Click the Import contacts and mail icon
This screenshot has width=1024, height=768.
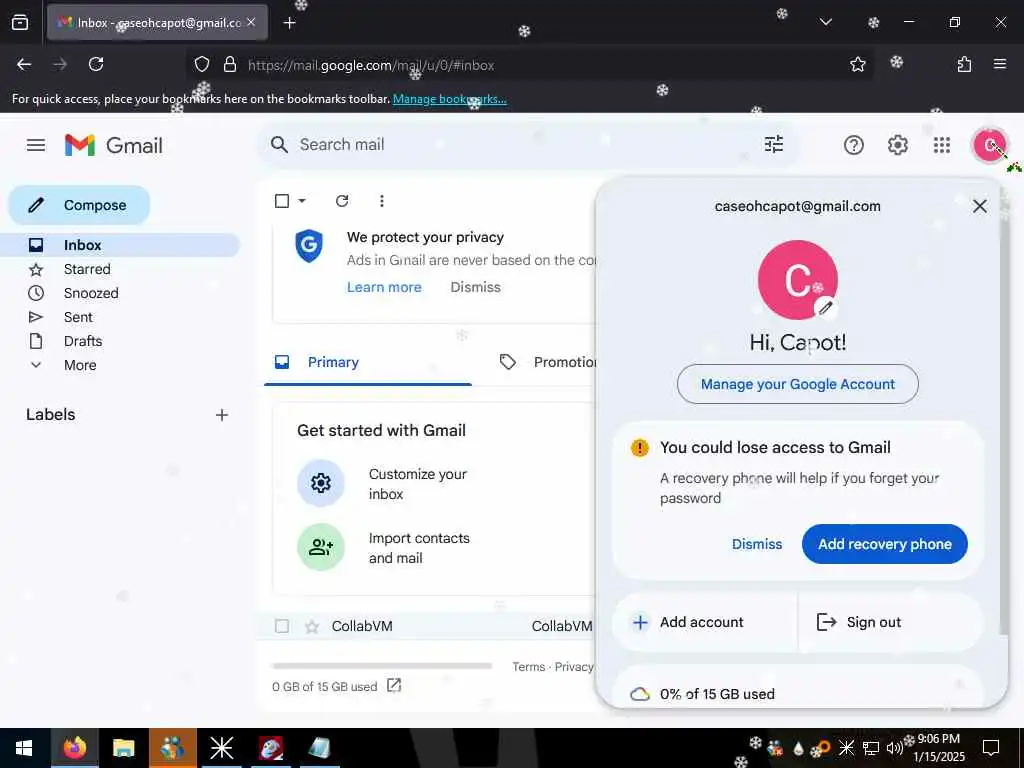coord(321,547)
